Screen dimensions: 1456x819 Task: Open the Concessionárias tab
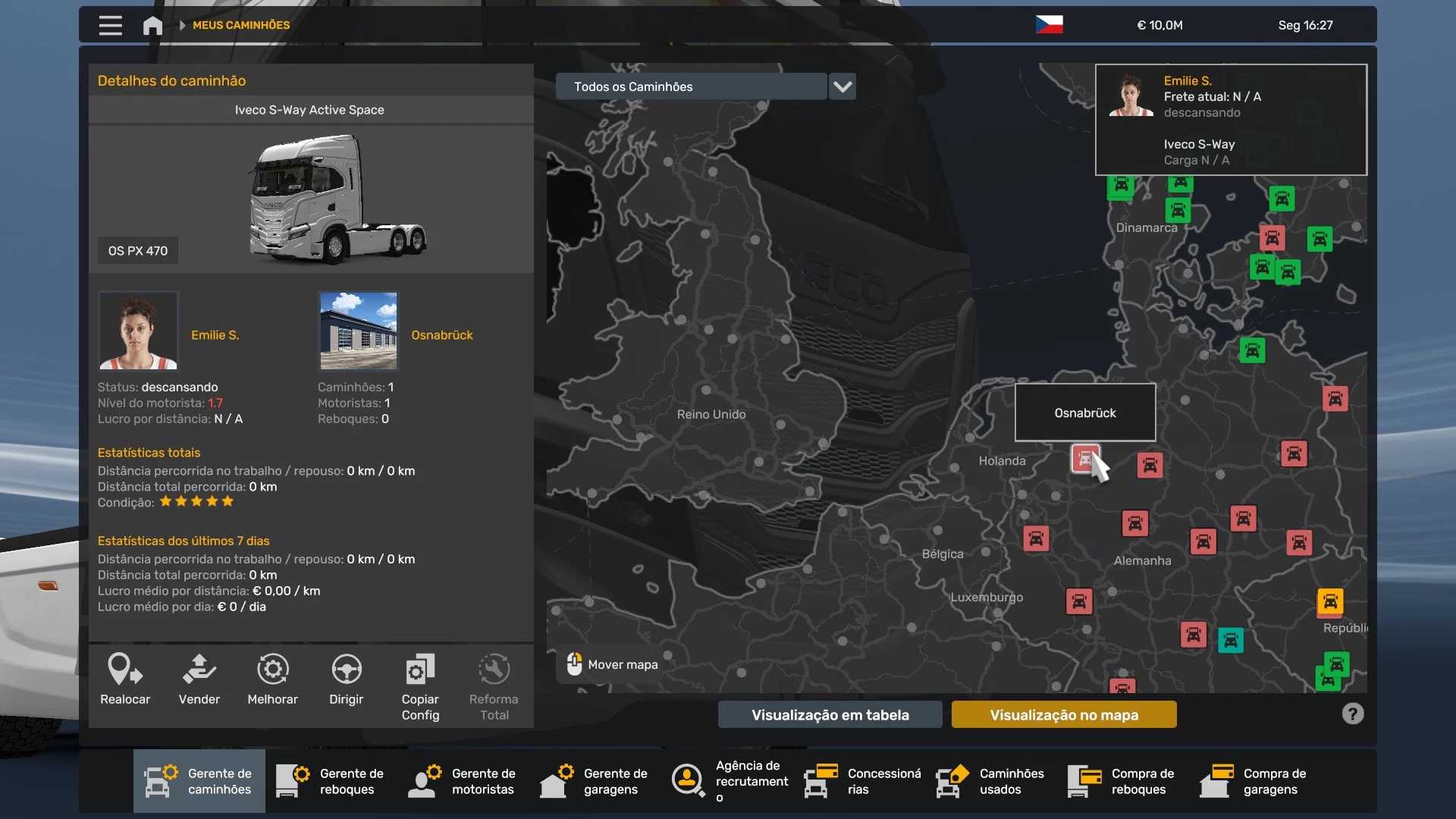[862, 782]
